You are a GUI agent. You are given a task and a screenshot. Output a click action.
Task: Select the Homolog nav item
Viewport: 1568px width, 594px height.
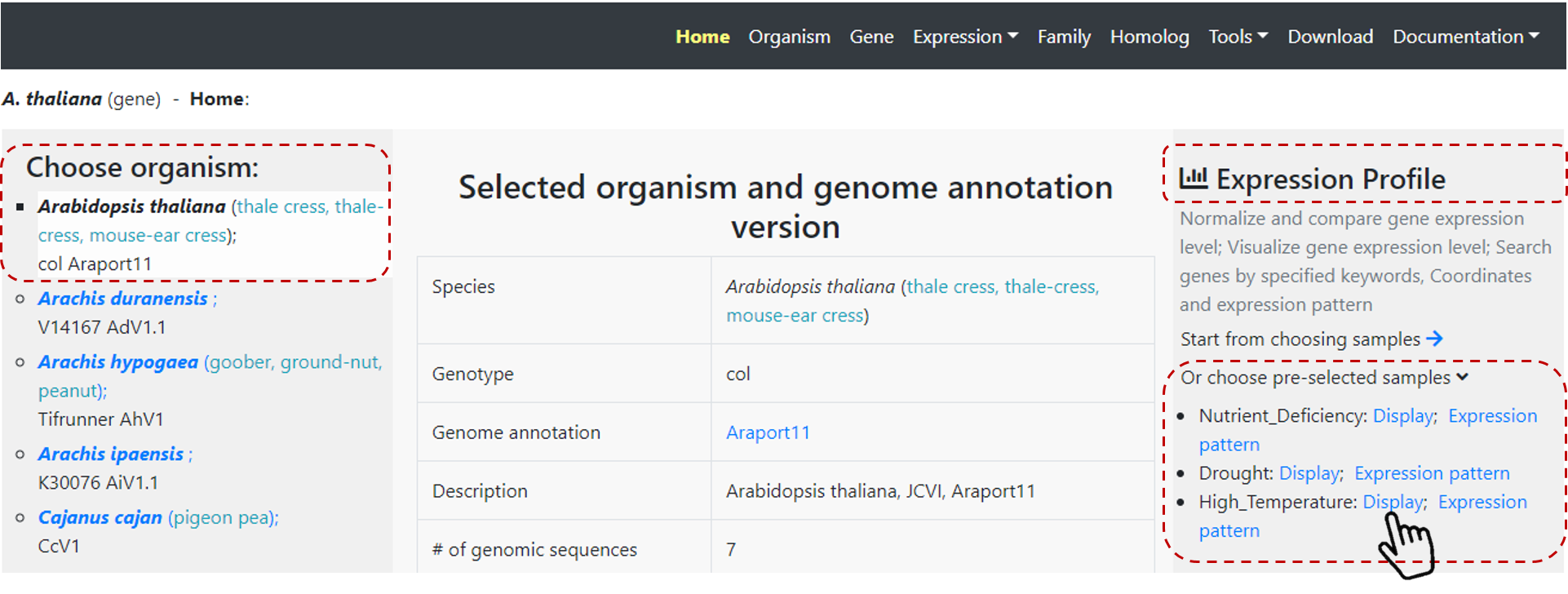pos(1149,37)
